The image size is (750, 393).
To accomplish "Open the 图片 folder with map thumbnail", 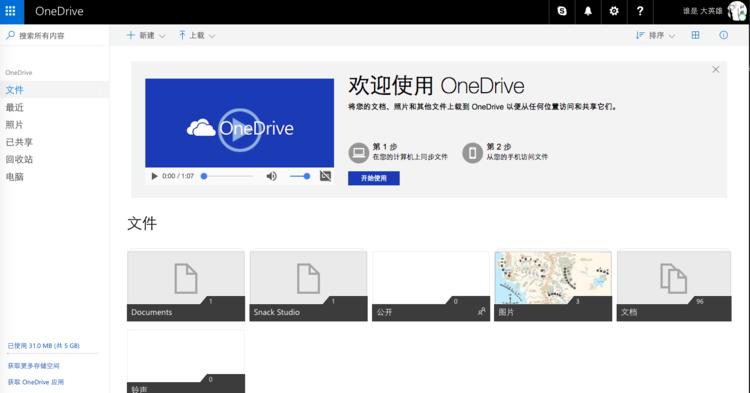I will tap(553, 286).
